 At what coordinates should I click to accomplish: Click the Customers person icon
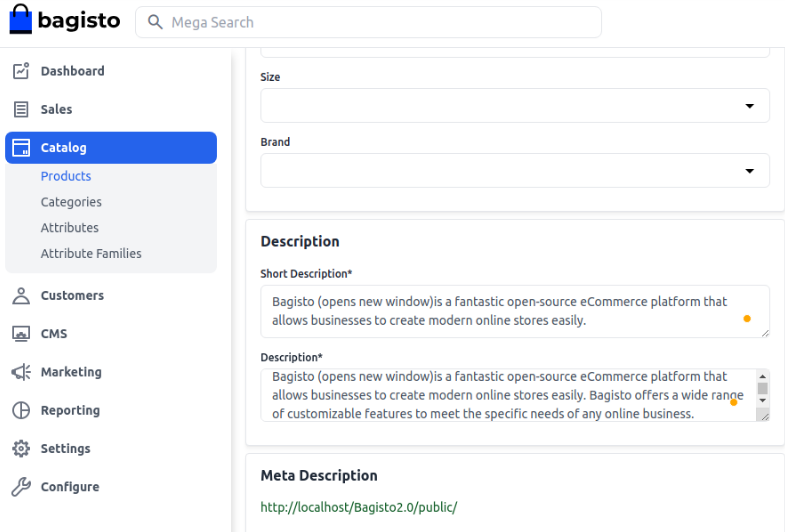click(x=21, y=296)
